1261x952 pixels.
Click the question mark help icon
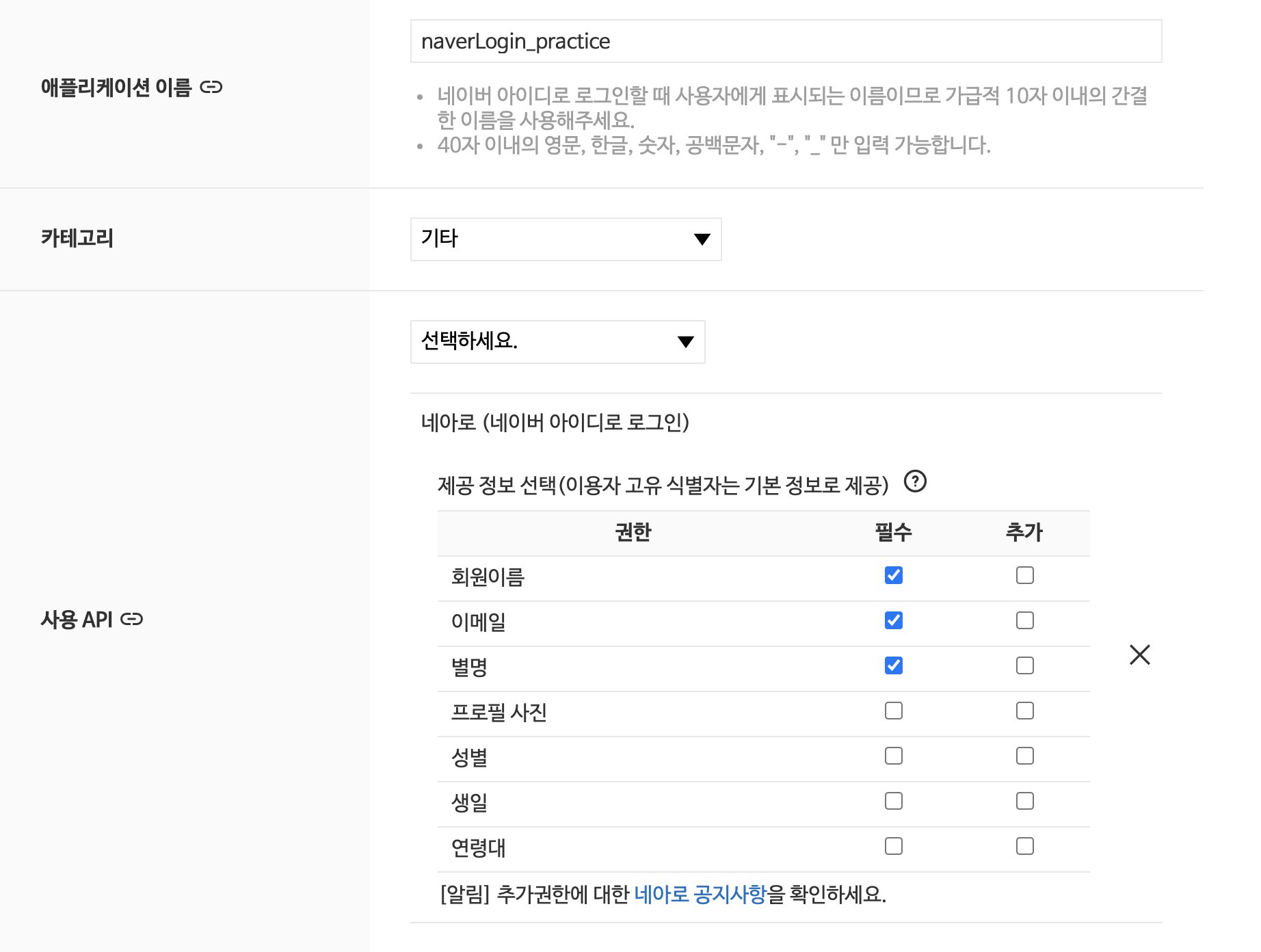point(915,481)
